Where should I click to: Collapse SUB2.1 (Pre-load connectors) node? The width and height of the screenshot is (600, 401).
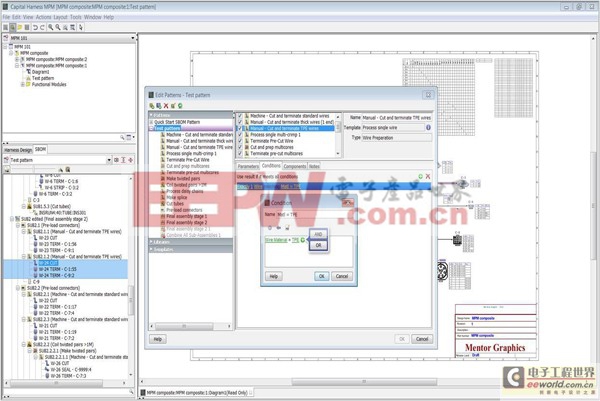click(x=18, y=225)
